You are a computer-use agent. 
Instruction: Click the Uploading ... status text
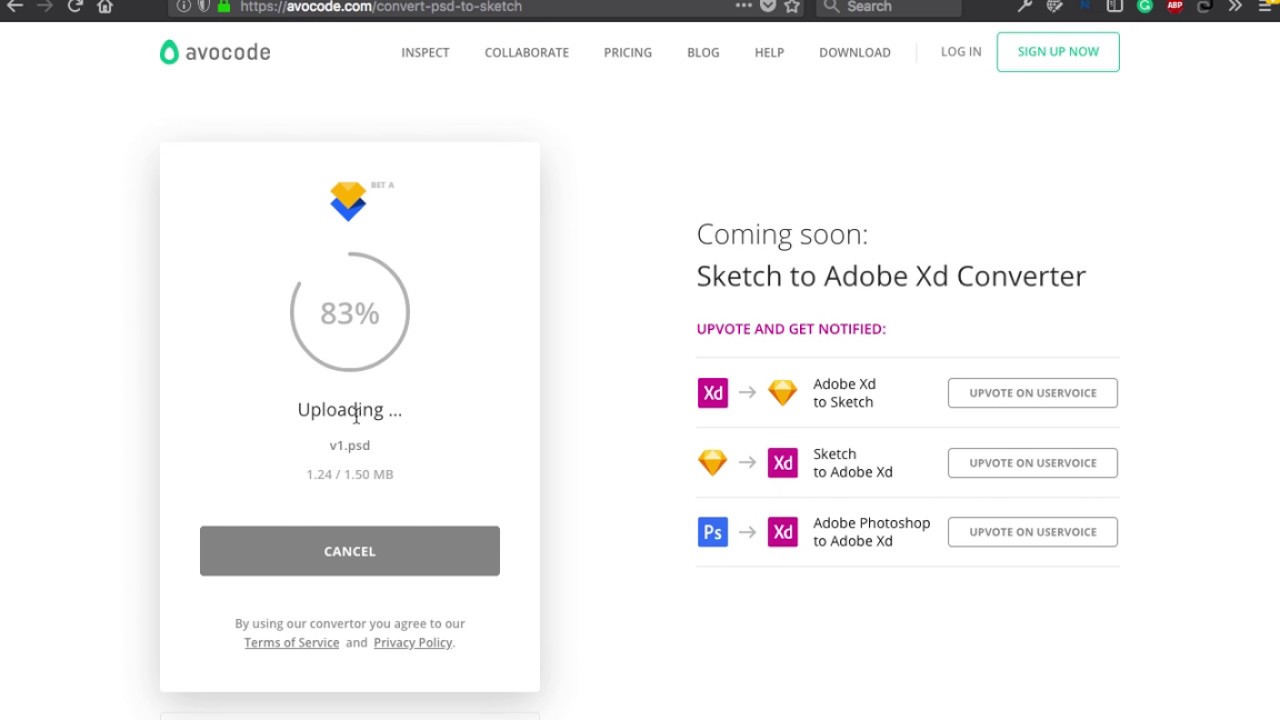tap(350, 410)
